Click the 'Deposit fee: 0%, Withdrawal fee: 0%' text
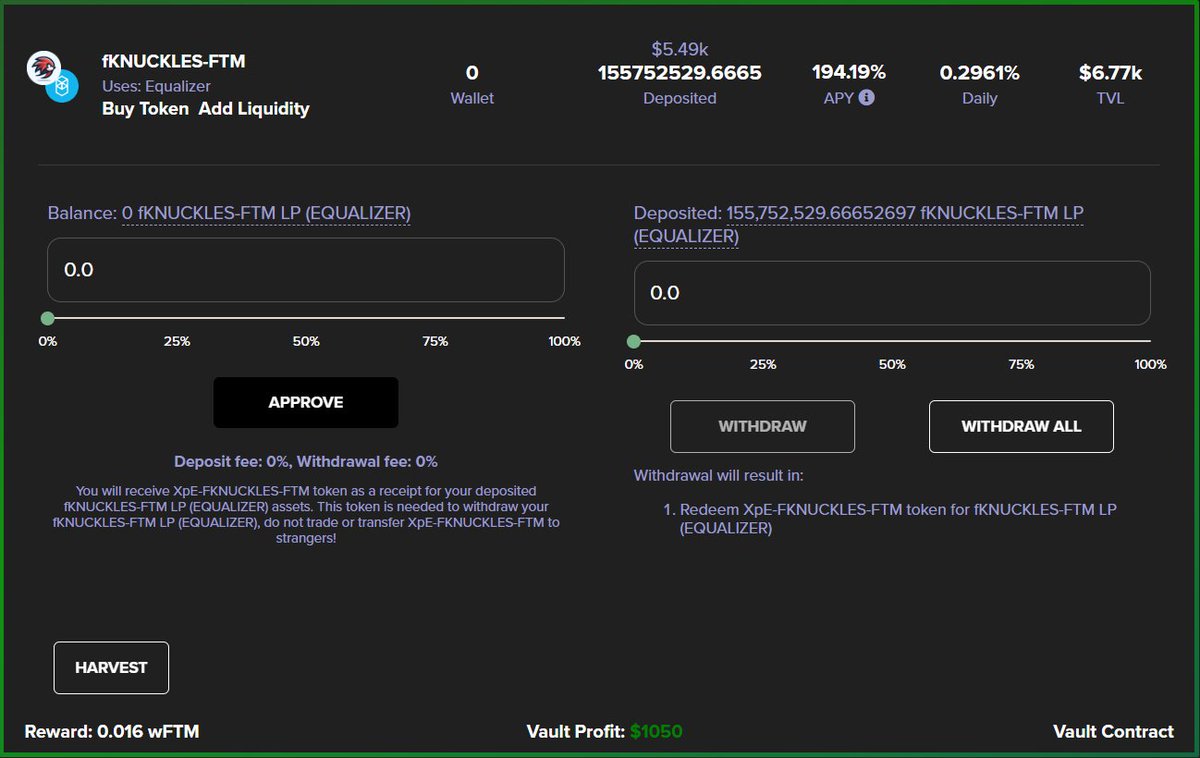 click(x=306, y=462)
